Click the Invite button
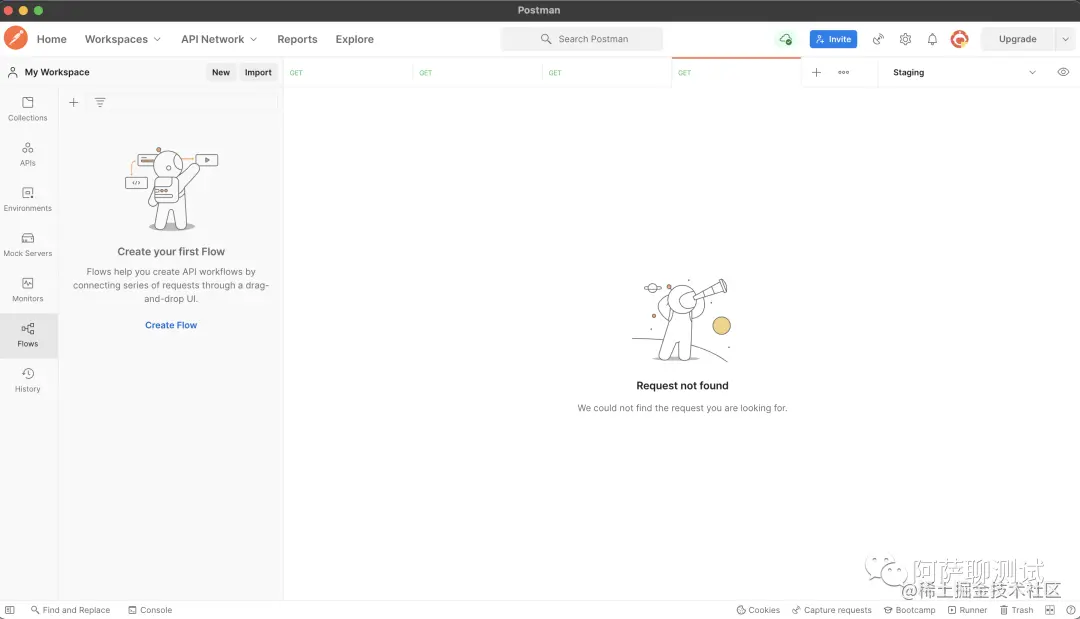 [833, 39]
